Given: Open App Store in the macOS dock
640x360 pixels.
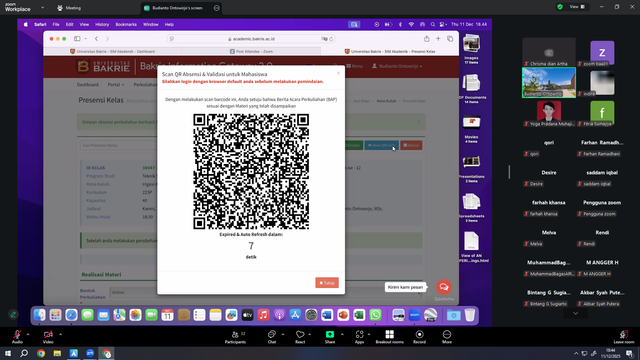Looking at the screenshot, I should click(295, 315).
